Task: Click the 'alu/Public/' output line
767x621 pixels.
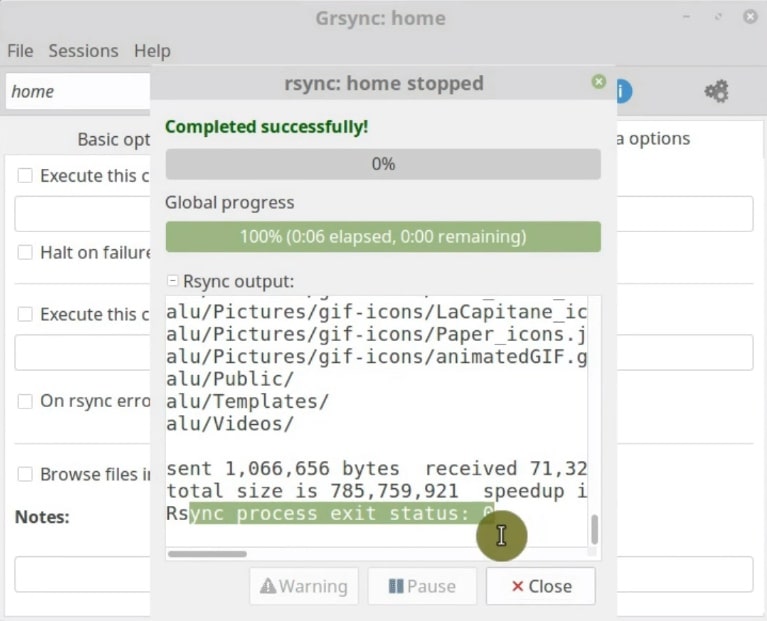Action: [230, 379]
